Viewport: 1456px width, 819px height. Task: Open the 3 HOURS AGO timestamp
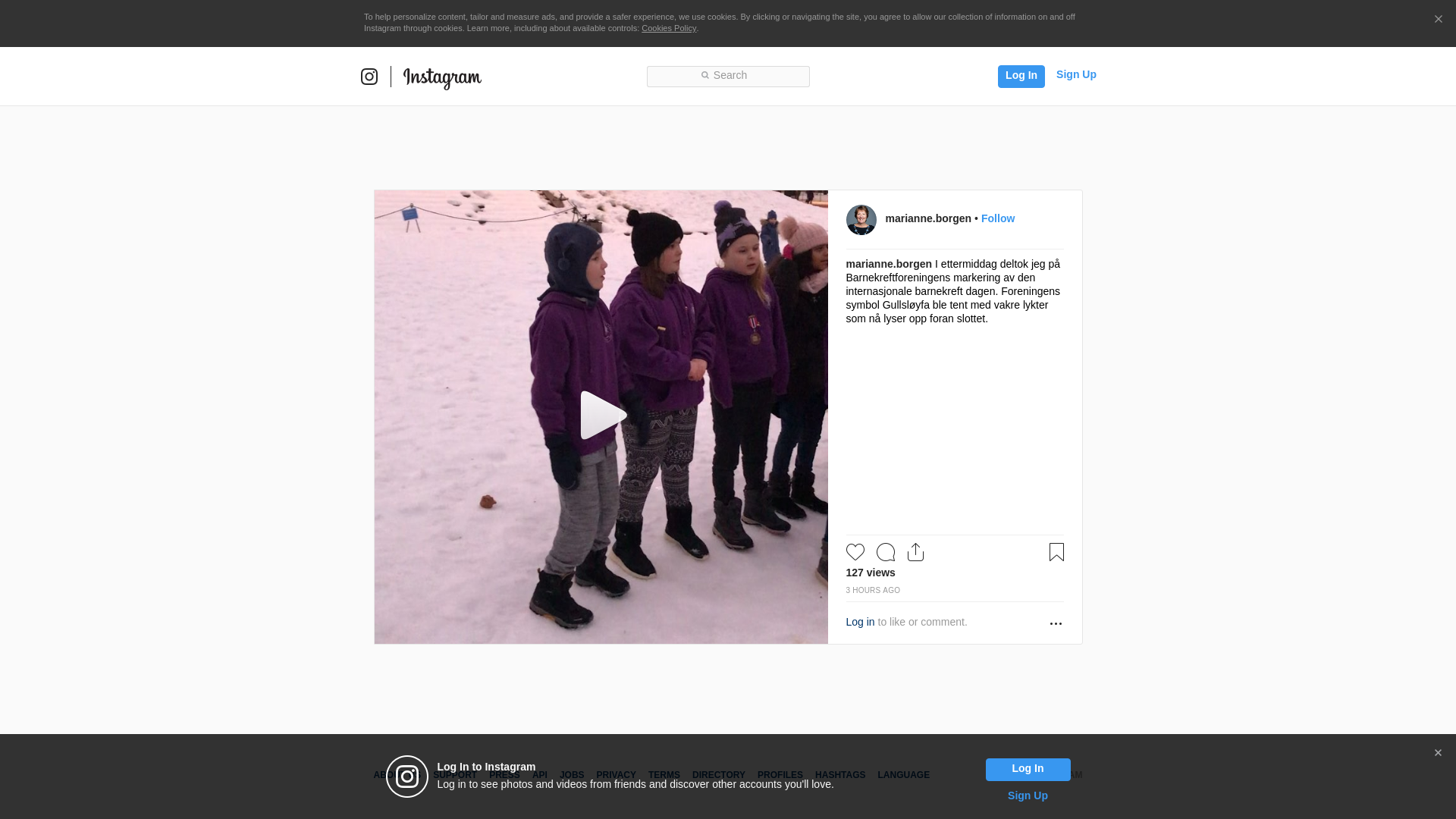point(873,590)
